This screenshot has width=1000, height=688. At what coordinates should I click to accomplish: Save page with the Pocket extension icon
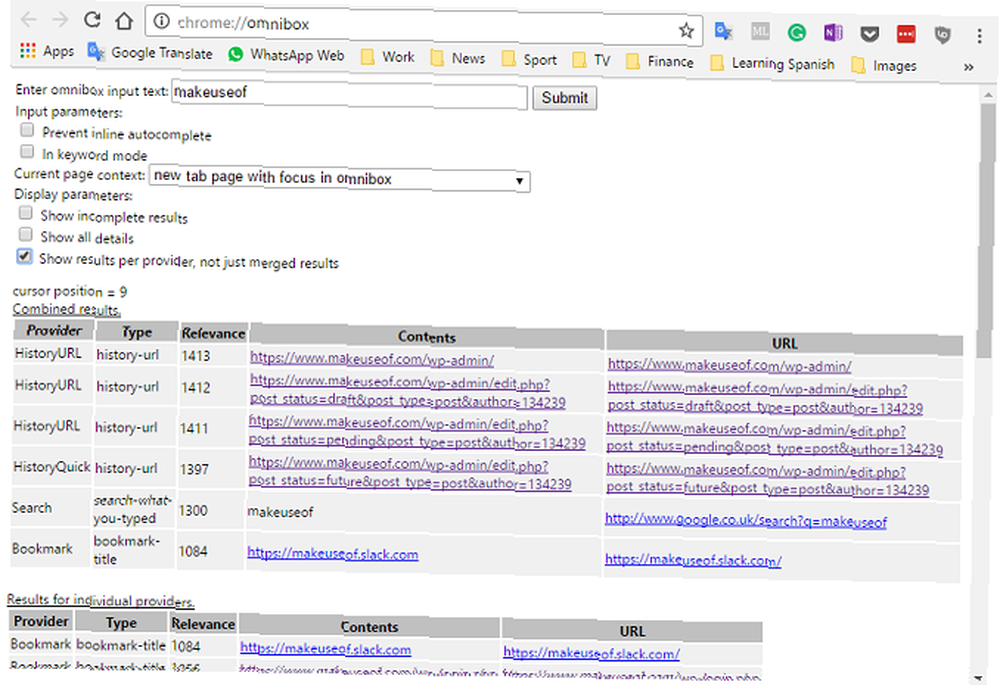(x=869, y=33)
